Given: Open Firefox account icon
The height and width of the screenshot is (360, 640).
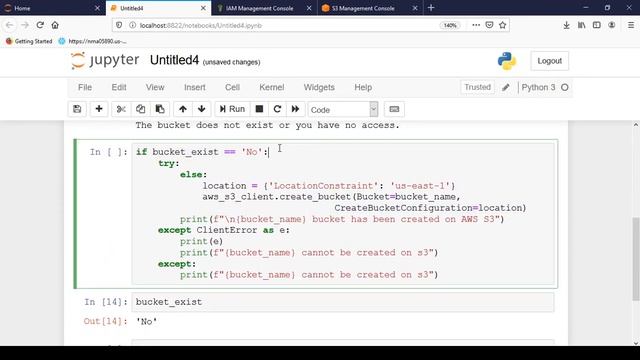Looking at the screenshot, I should [612, 25].
